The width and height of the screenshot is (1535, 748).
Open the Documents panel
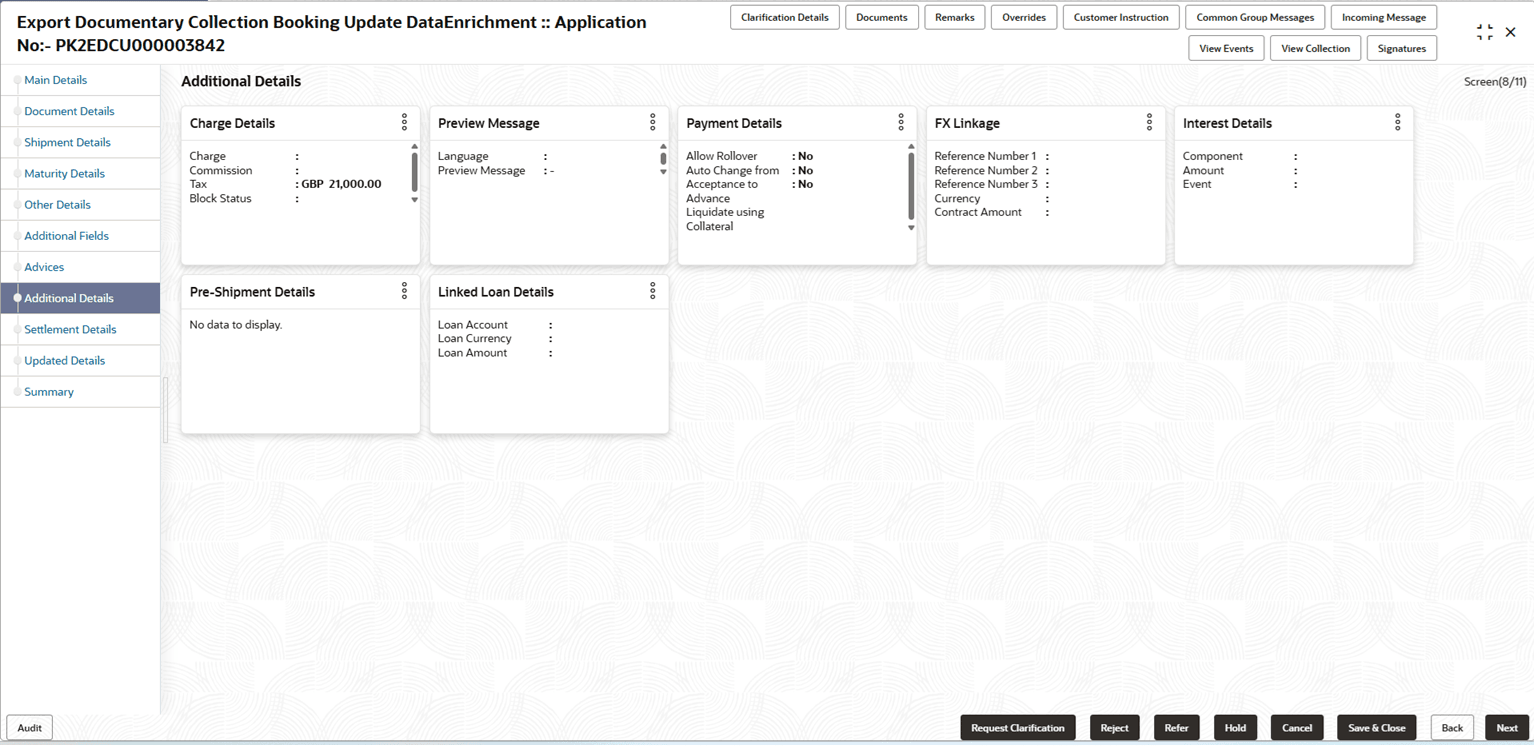tap(881, 17)
